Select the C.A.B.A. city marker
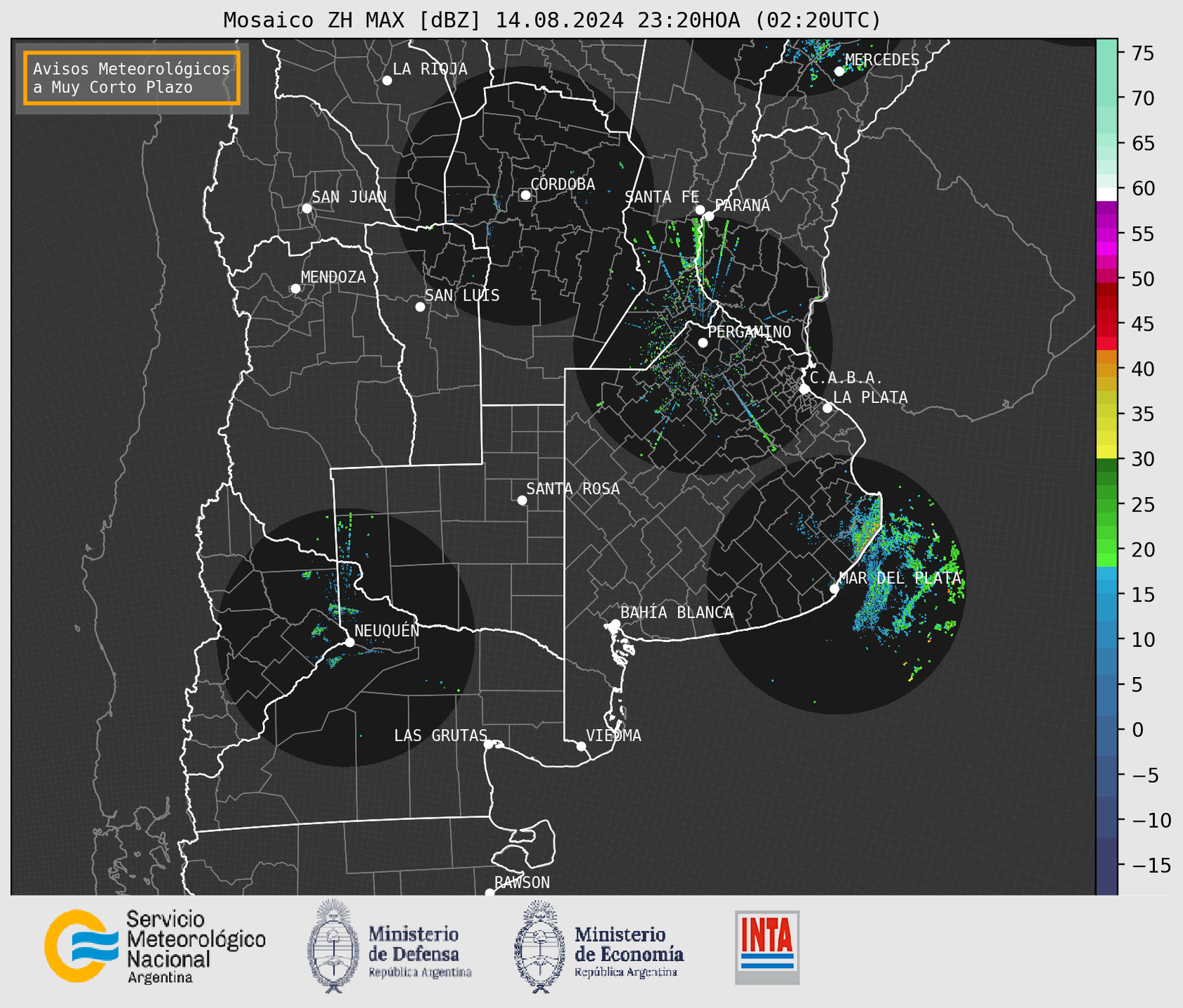The height and width of the screenshot is (1008, 1183). click(804, 389)
